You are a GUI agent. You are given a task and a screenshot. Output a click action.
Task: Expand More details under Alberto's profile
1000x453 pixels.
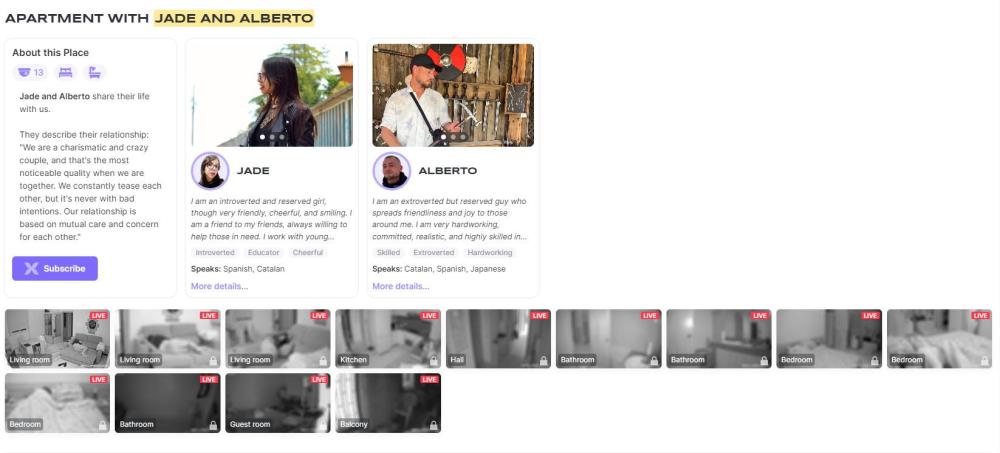400,286
